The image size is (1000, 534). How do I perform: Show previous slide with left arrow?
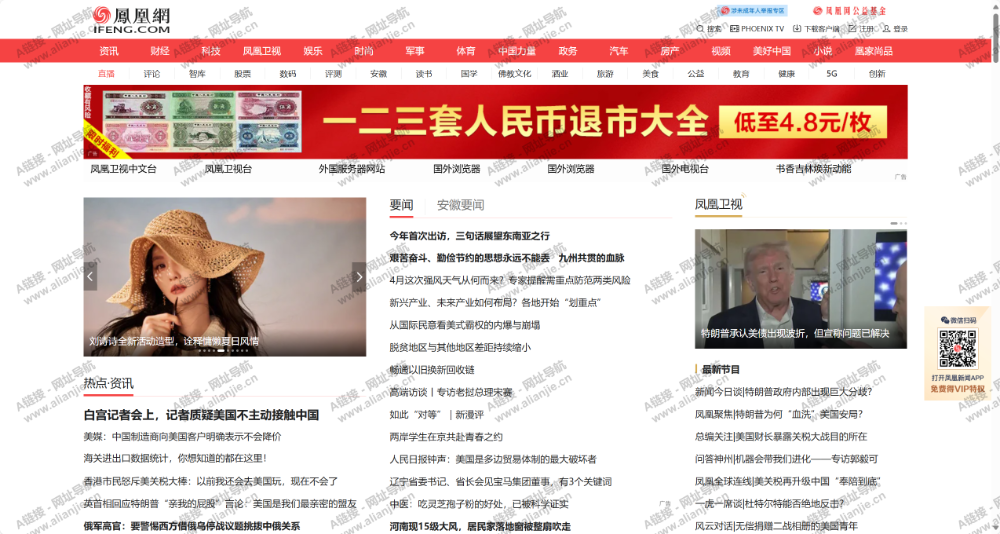90,276
